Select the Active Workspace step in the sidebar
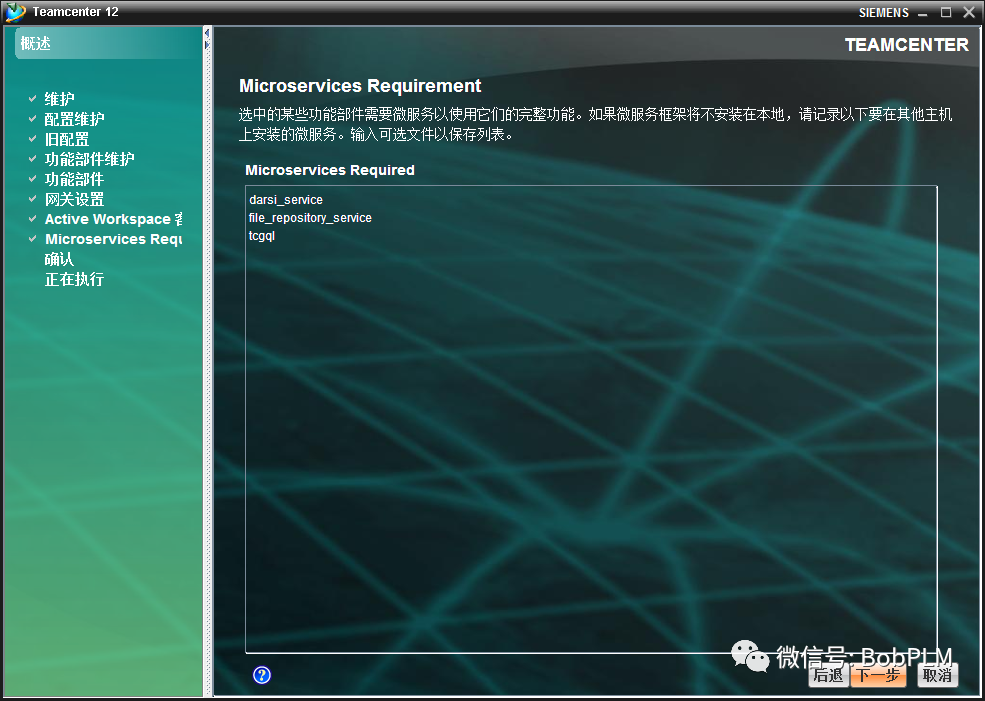 pyautogui.click(x=113, y=219)
